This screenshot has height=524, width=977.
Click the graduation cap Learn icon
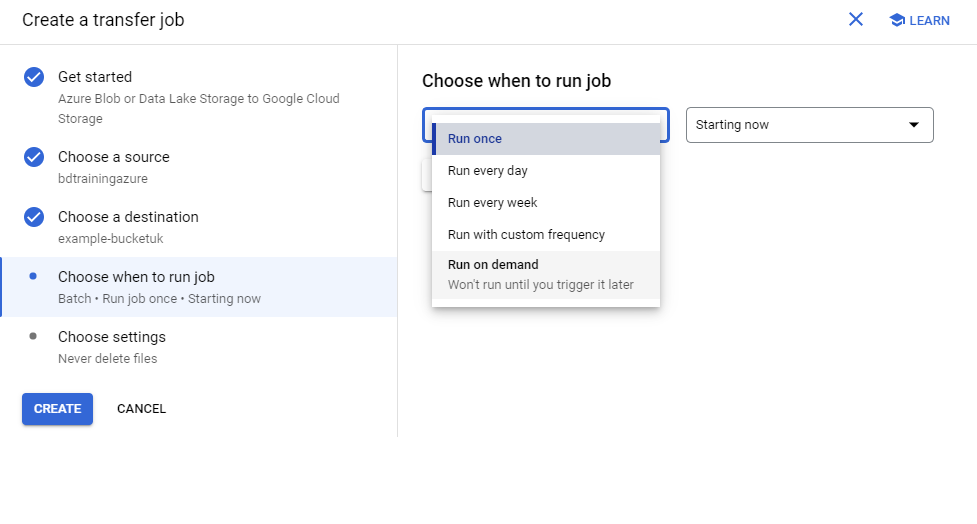897,20
